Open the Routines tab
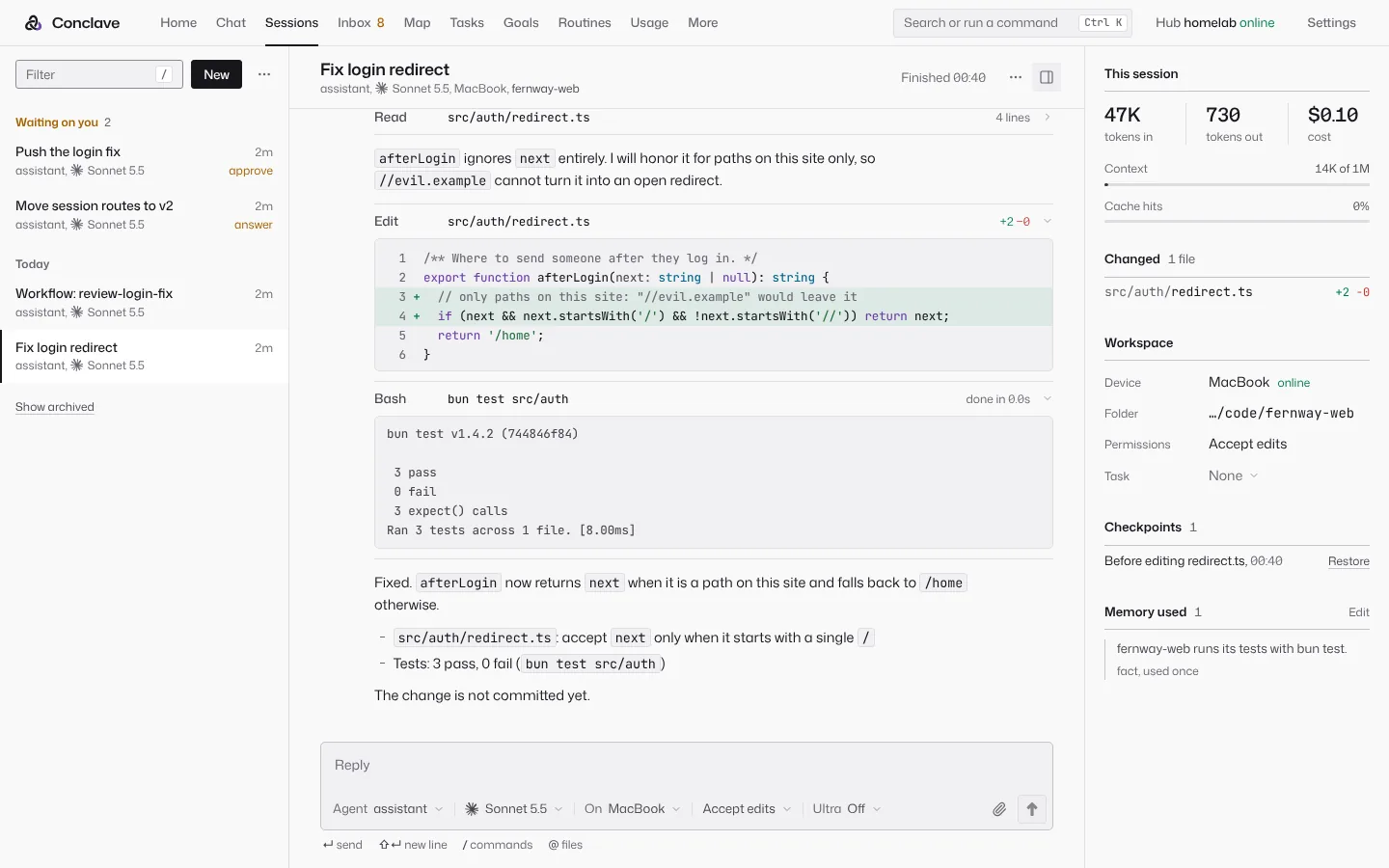Image resolution: width=1389 pixels, height=868 pixels. click(x=585, y=23)
